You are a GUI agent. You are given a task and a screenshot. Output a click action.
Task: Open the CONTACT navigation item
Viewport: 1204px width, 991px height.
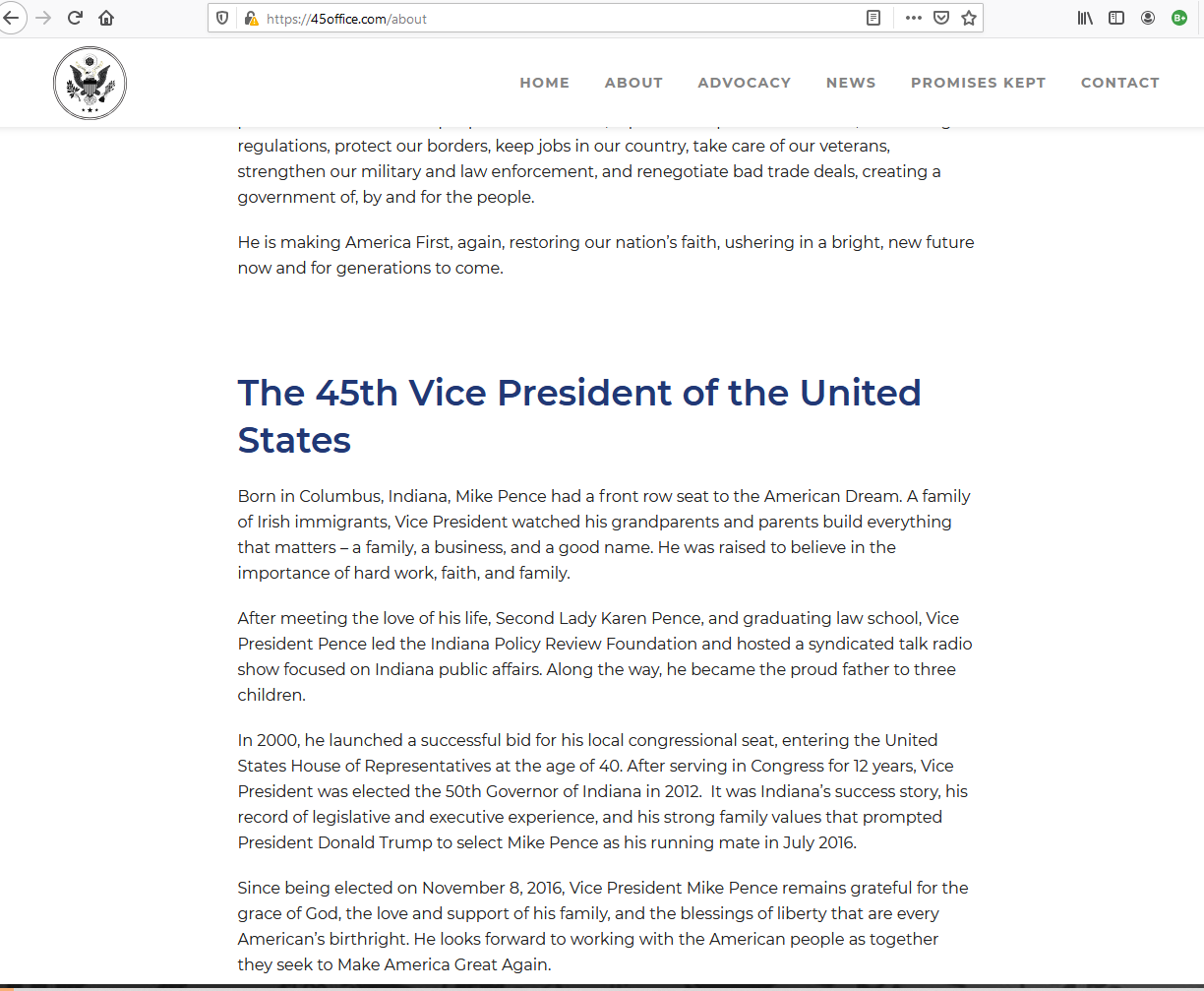point(1120,83)
